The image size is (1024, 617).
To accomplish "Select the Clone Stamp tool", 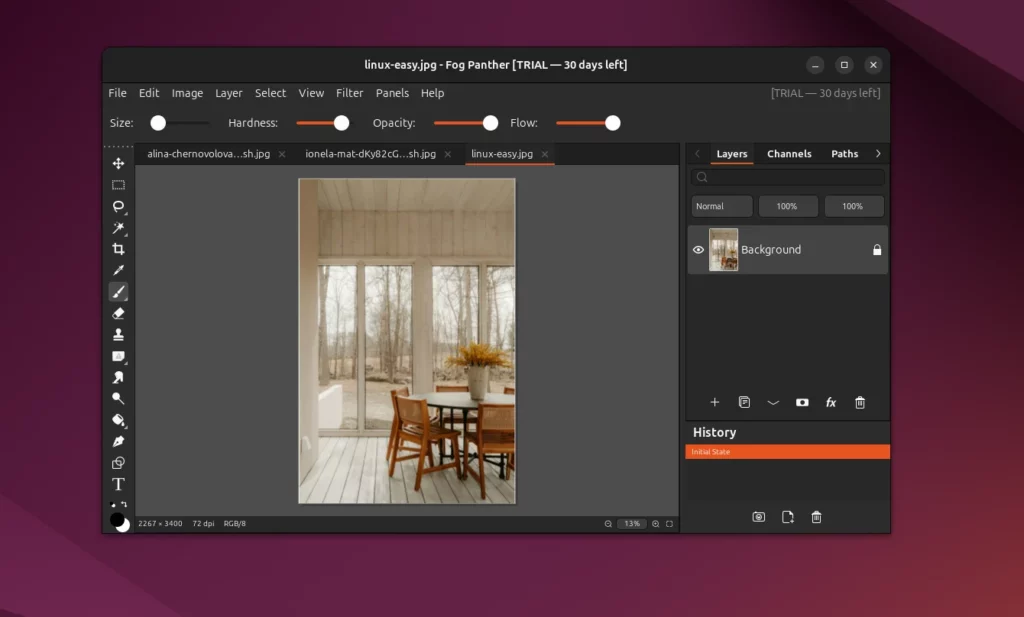I will [x=118, y=334].
